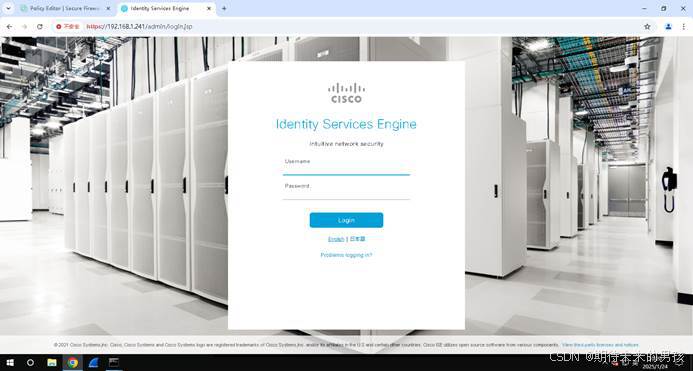Restore down the Chrome window

(664, 8)
